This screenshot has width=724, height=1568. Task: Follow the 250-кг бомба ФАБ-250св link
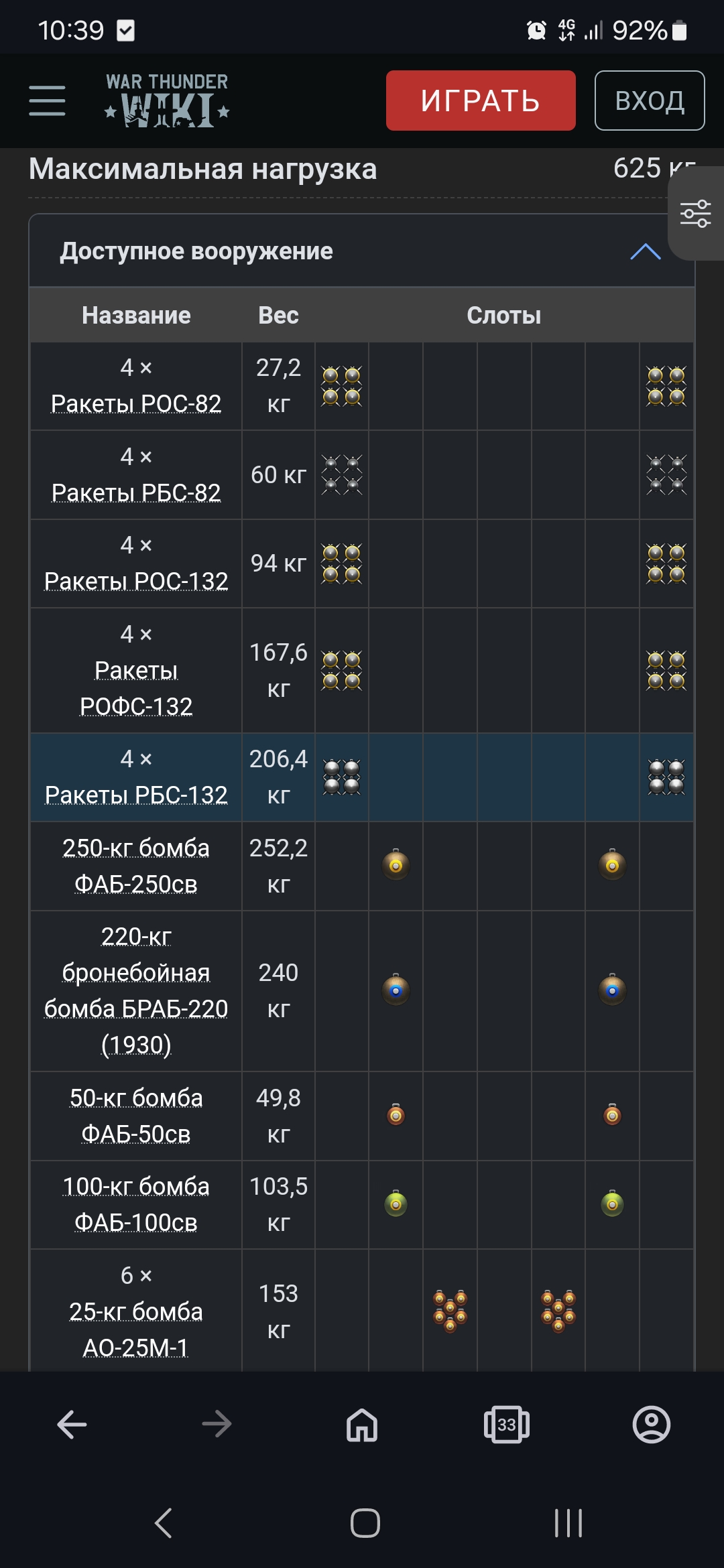click(x=136, y=866)
